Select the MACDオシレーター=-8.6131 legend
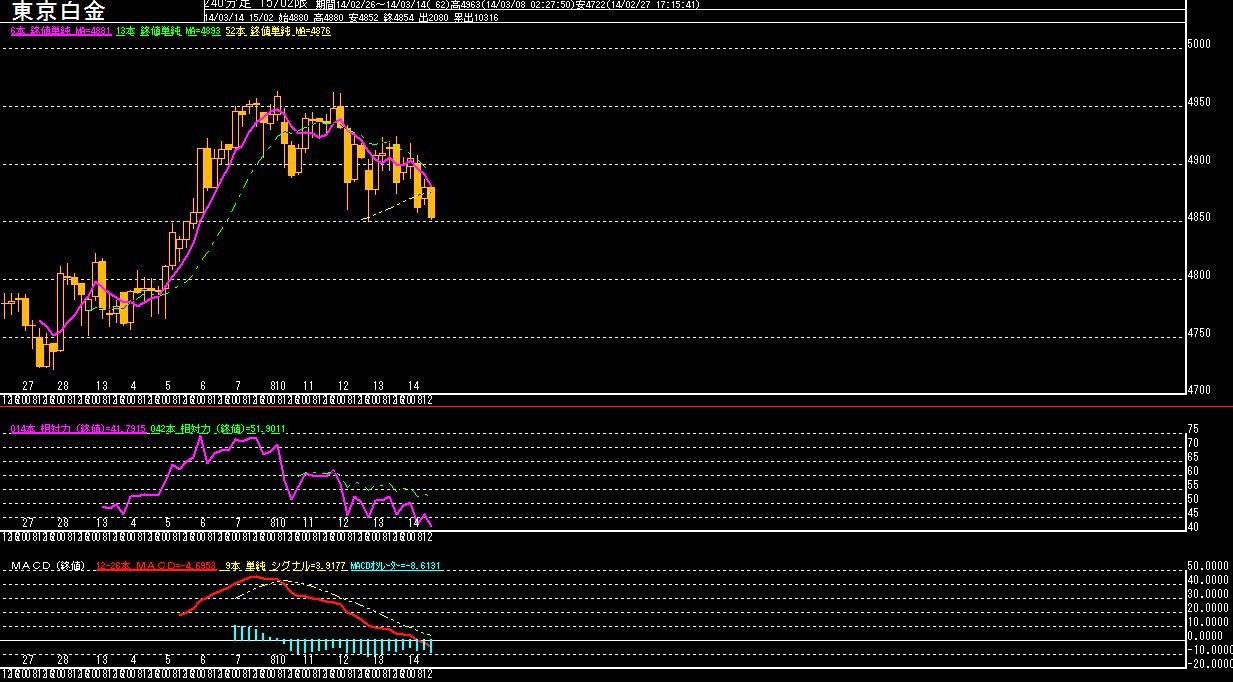This screenshot has height=682, width=1233. (396, 566)
